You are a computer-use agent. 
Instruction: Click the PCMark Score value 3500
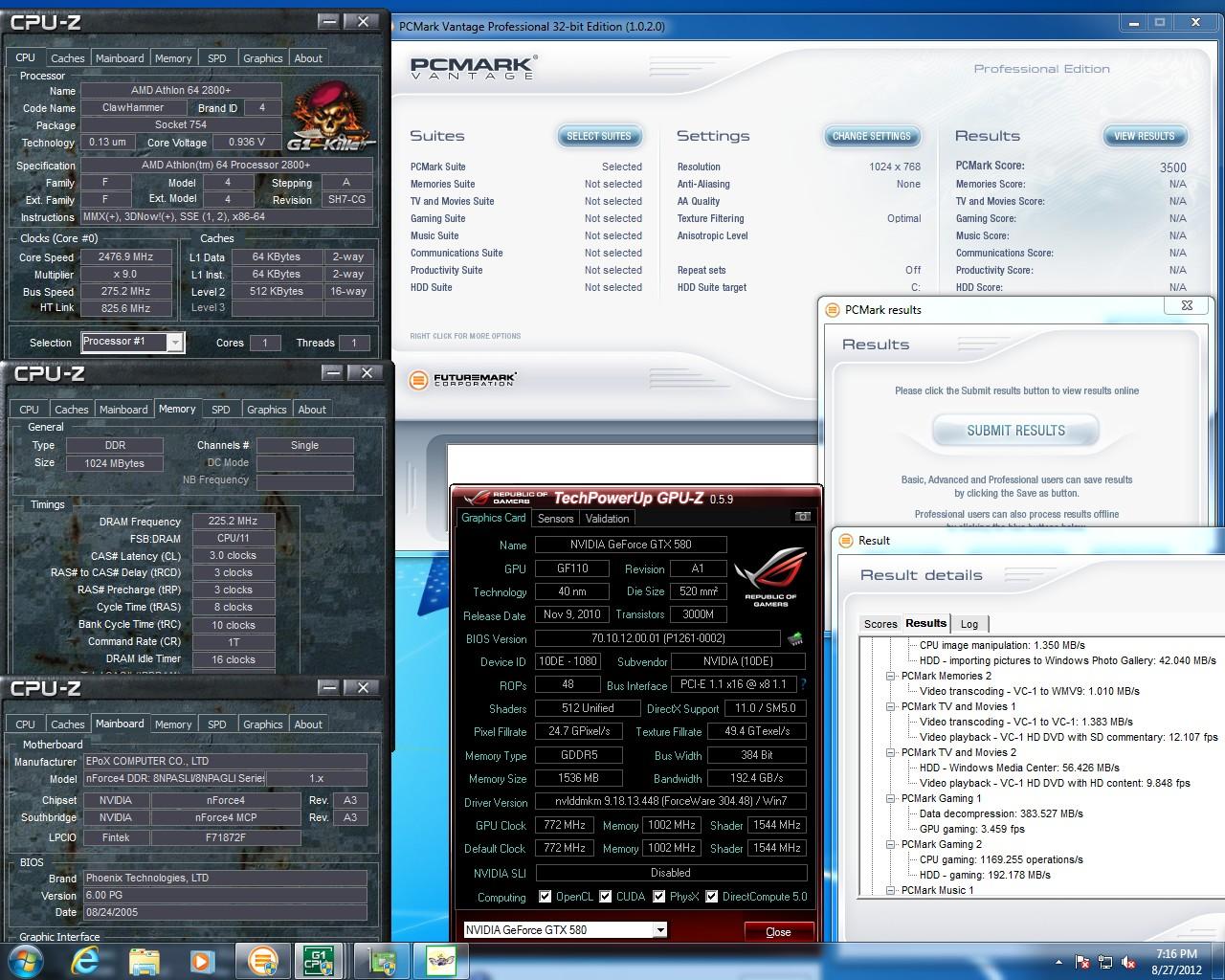[x=1173, y=167]
